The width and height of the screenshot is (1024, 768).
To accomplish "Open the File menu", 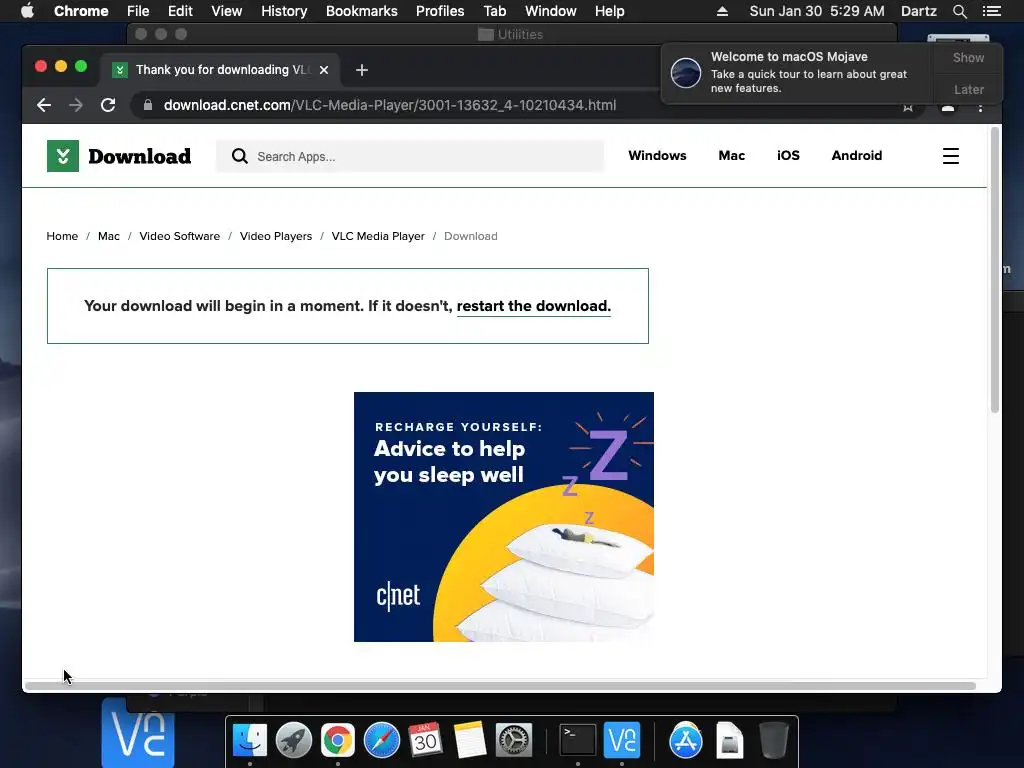I will point(138,11).
